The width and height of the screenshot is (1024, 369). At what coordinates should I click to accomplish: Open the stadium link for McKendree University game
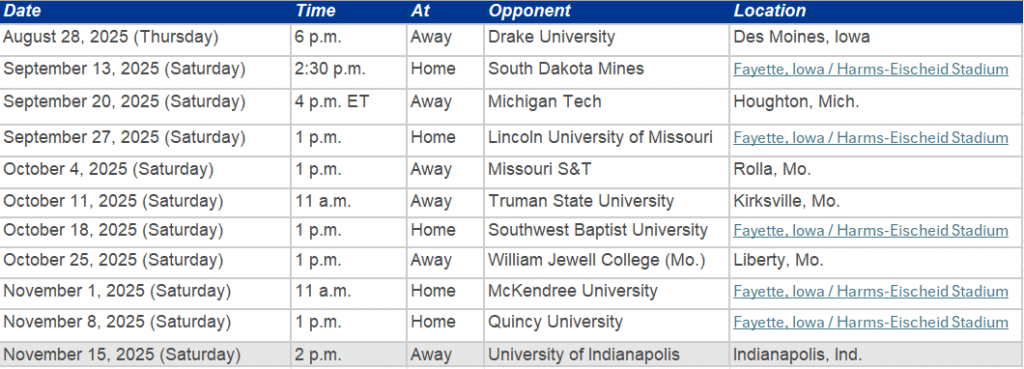pyautogui.click(x=871, y=291)
